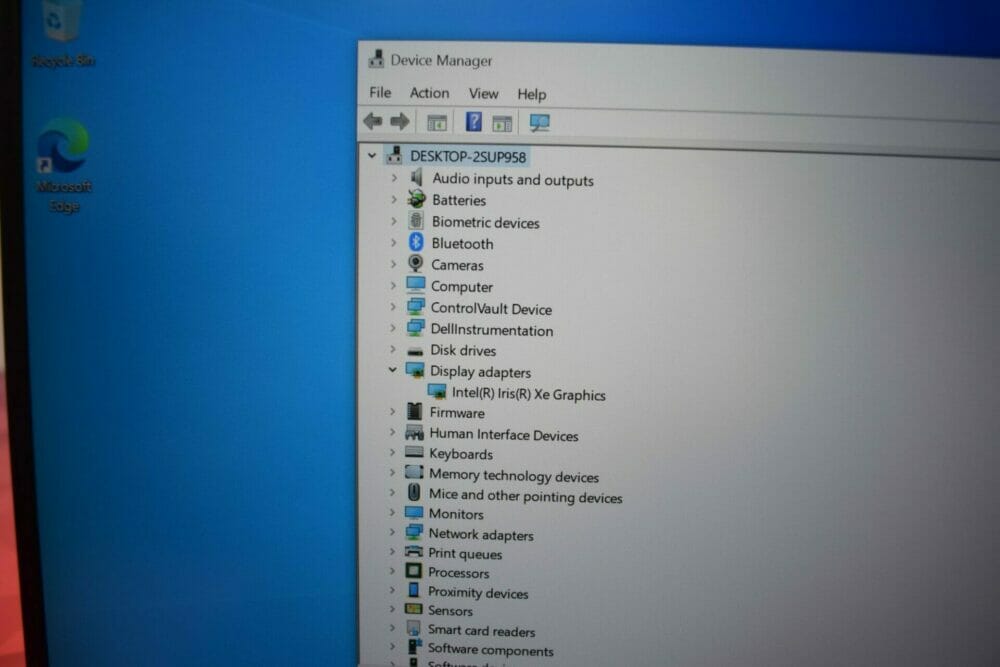The width and height of the screenshot is (1000, 667).
Task: Select the Software components label
Action: 490,650
